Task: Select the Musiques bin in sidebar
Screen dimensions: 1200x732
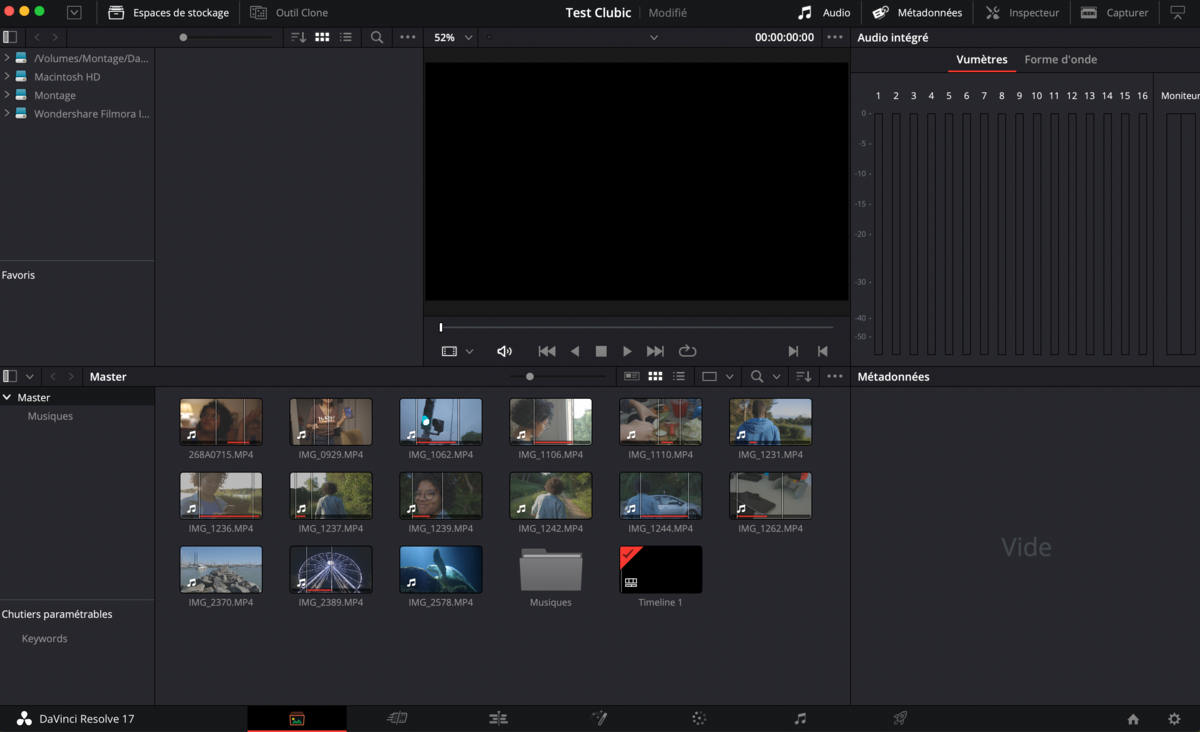Action: pos(50,416)
